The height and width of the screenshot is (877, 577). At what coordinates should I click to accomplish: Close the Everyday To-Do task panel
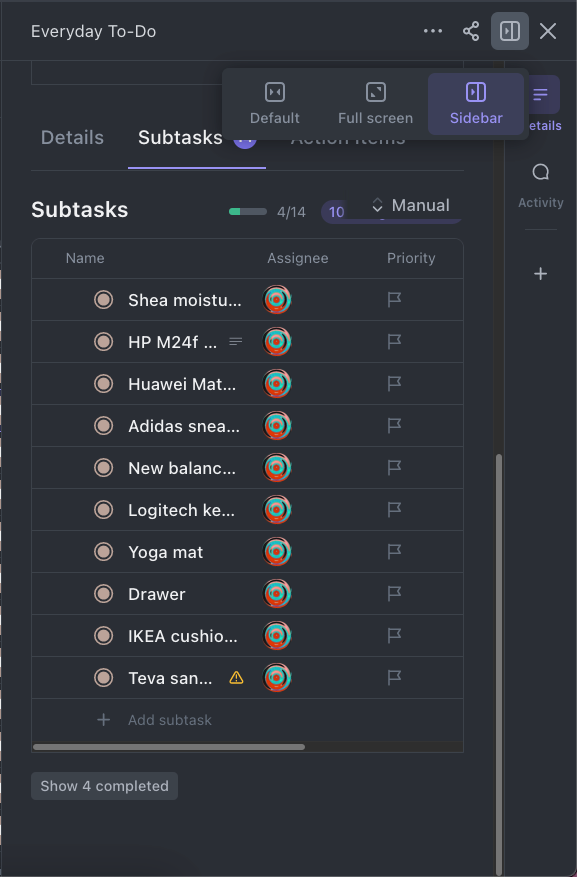point(548,31)
